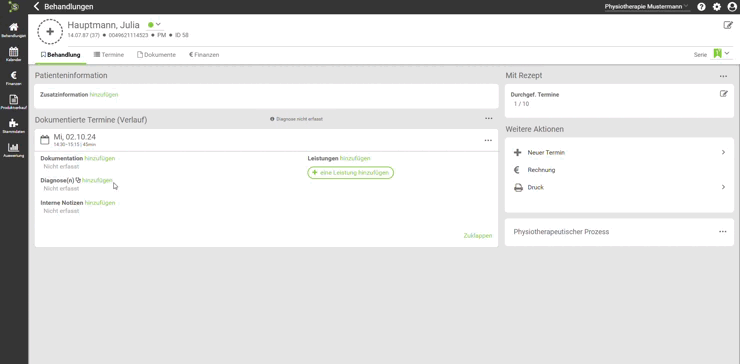Screen dimensions: 740x364
Task: Open the Serie bookmark dropdown
Action: pyautogui.click(x=721, y=54)
